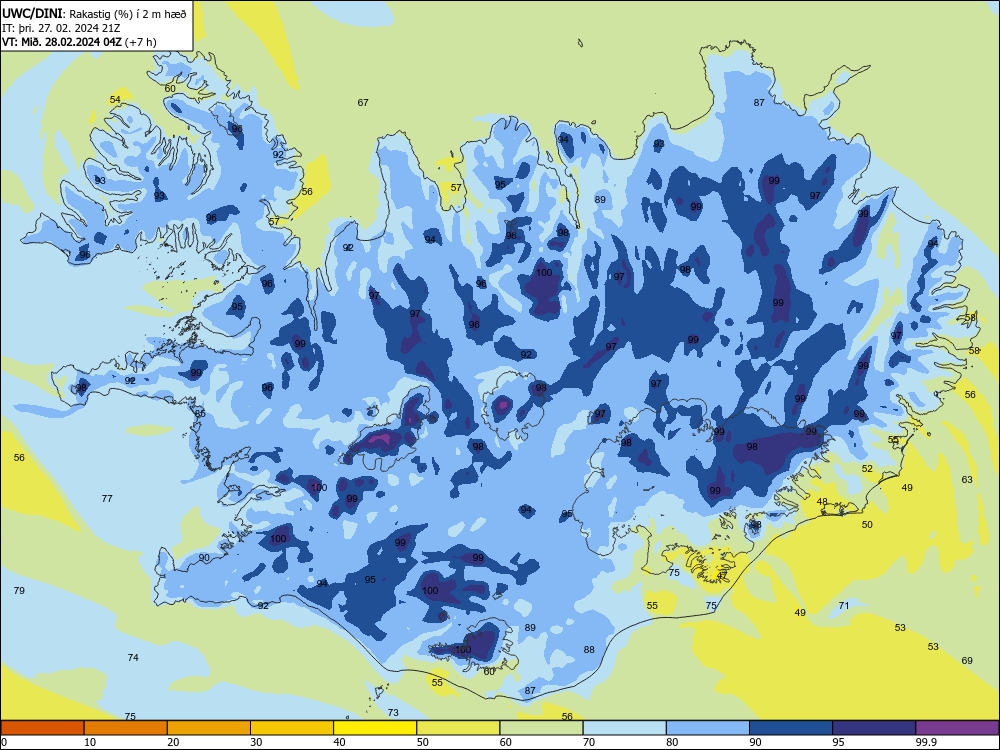Click the offshore humidity value 79

(19, 591)
